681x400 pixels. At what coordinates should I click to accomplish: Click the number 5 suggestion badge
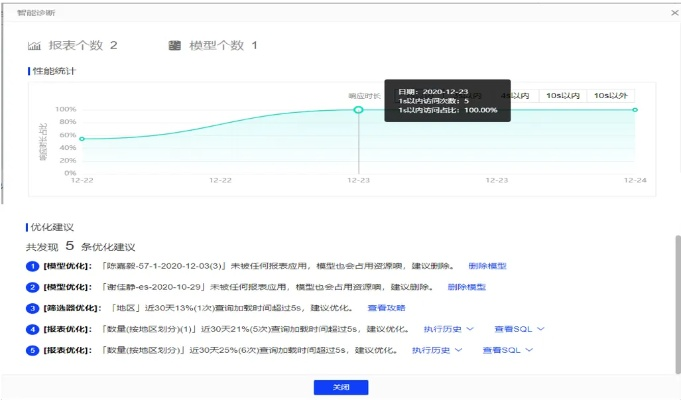point(33,350)
